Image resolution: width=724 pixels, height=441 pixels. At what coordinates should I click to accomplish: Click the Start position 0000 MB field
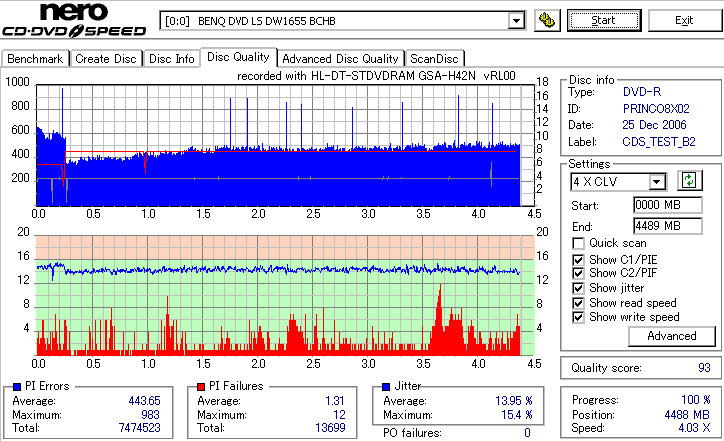[x=668, y=205]
